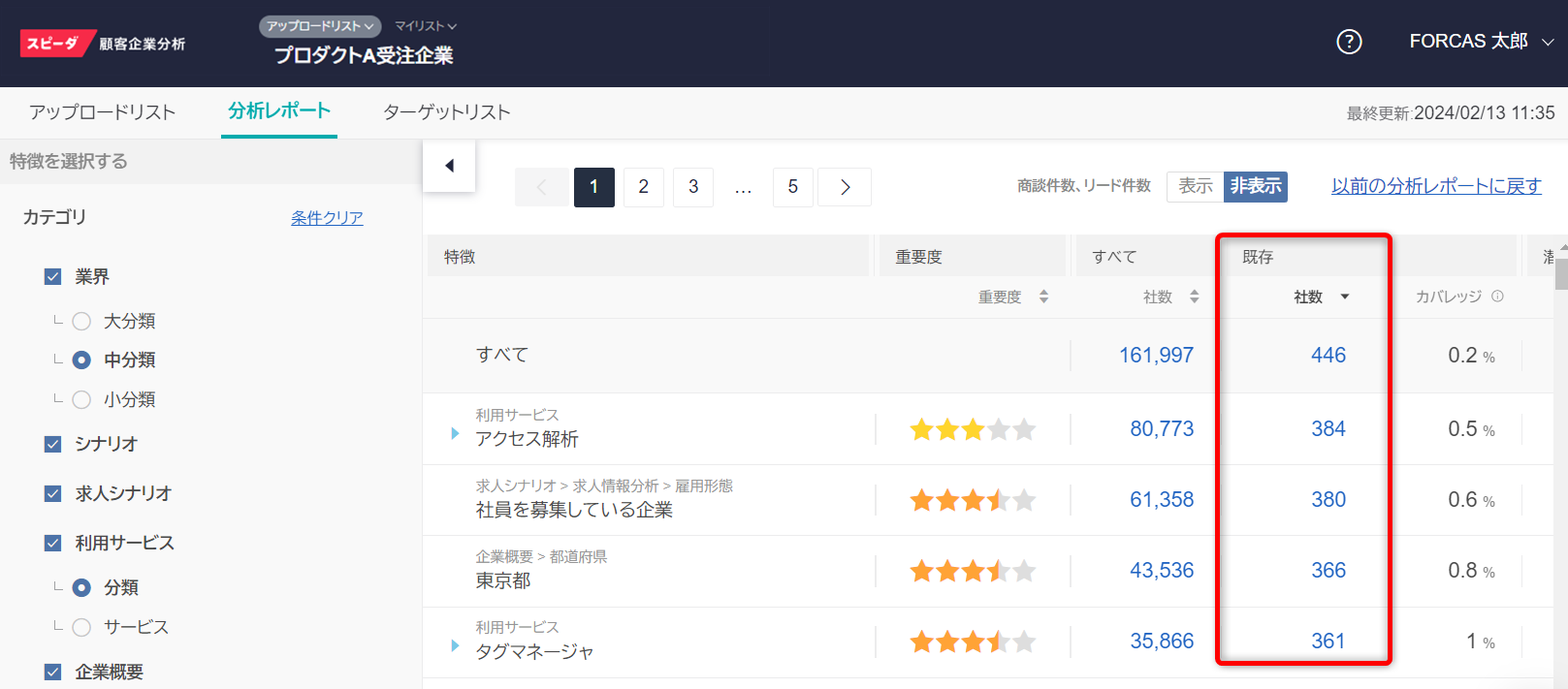The width and height of the screenshot is (1568, 689).
Task: Click the 3-star rating for アクセス解析
Action: pos(972,429)
